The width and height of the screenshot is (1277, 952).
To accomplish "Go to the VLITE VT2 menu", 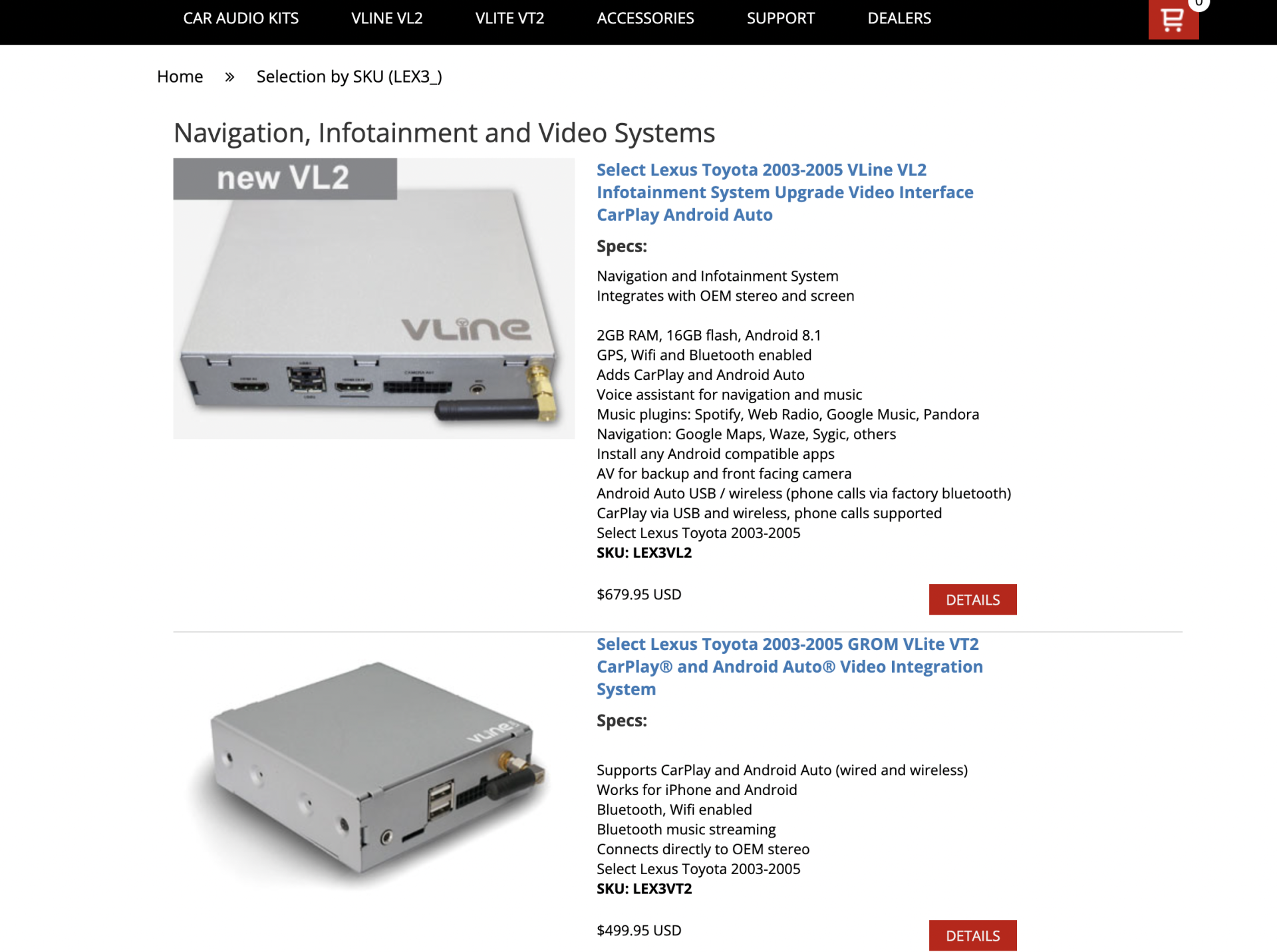I will (510, 19).
